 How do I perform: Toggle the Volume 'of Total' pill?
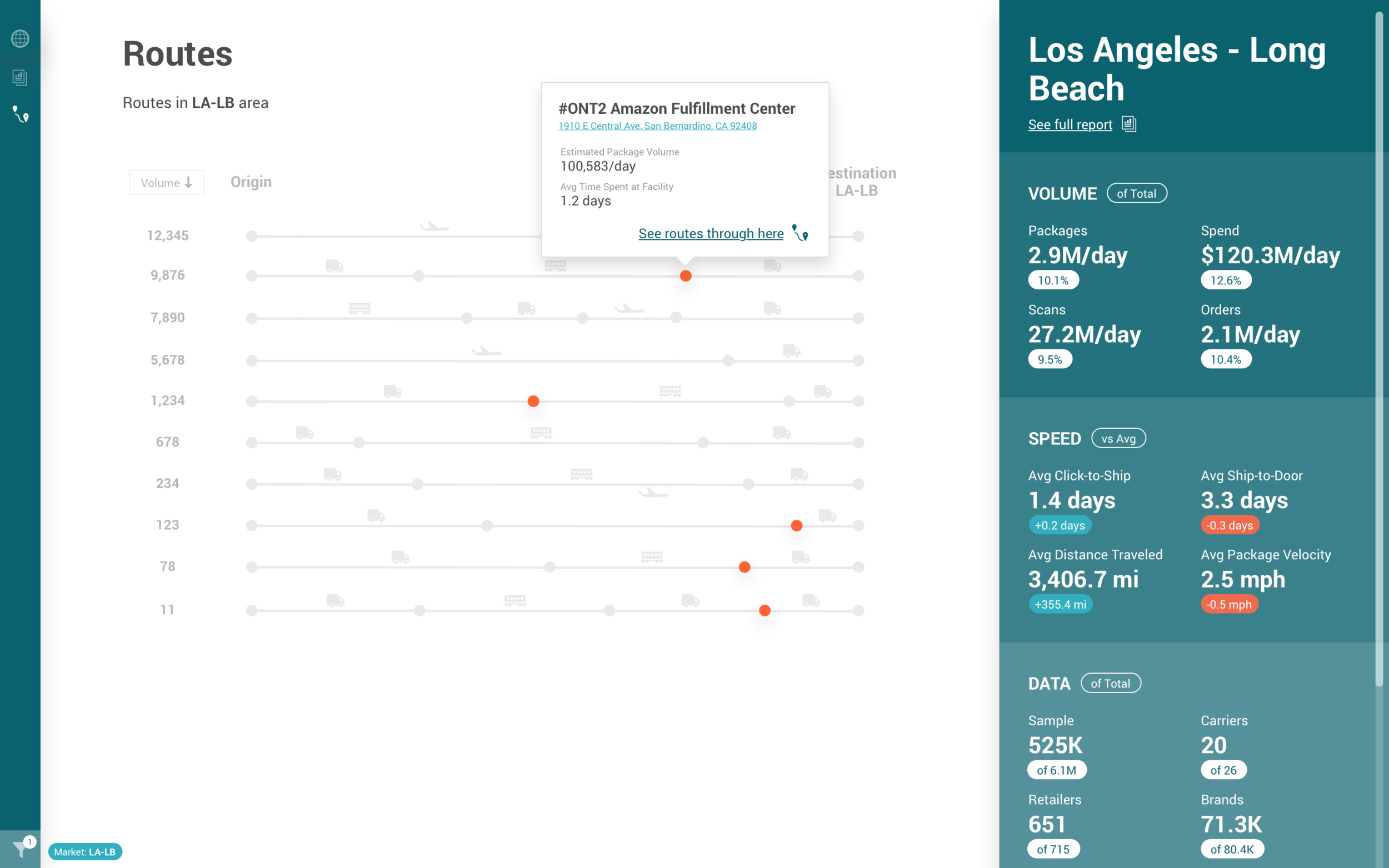(x=1136, y=193)
